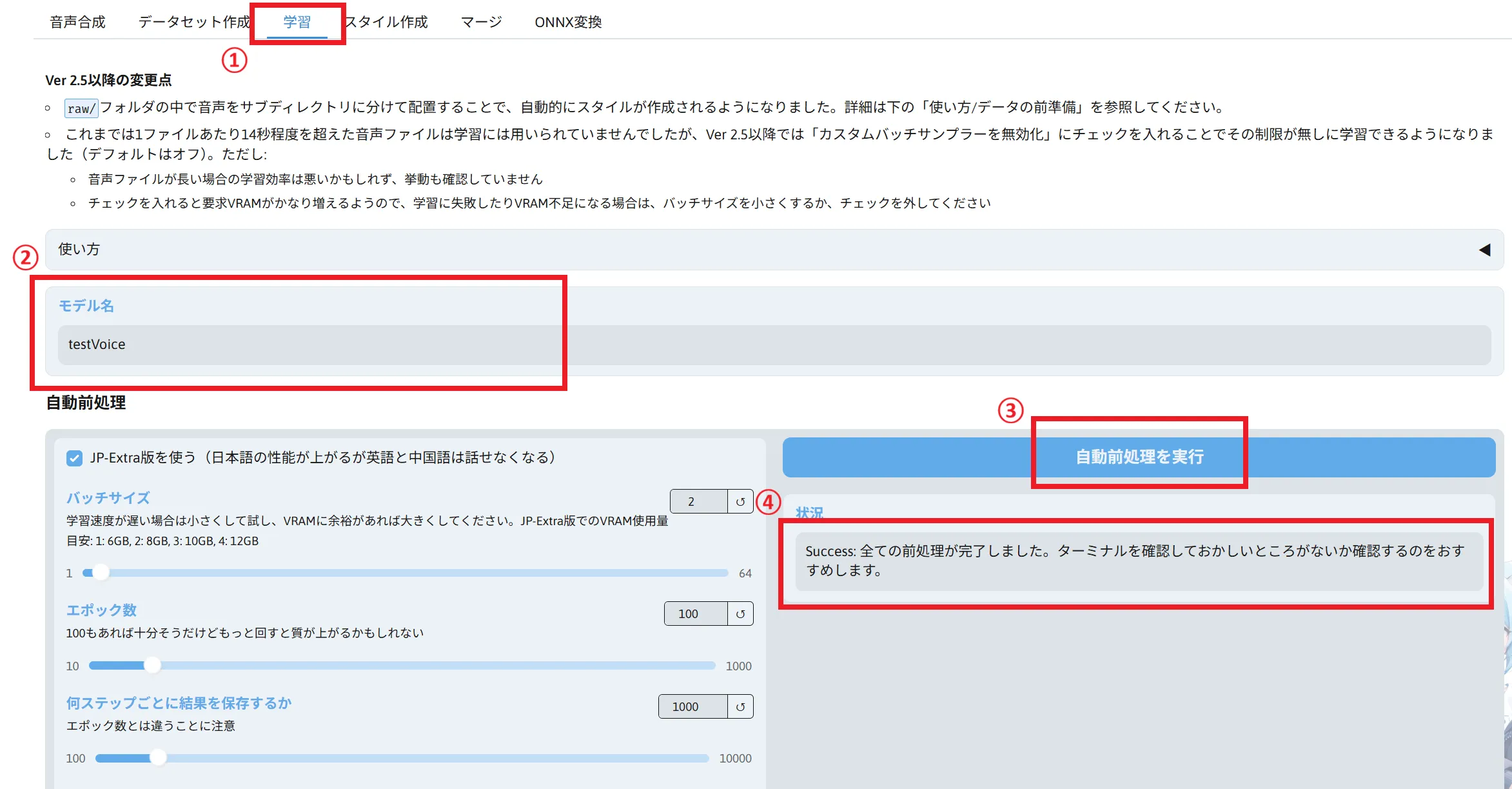Switch to the 音声合成 tab
1512x789 pixels.
pos(77,22)
